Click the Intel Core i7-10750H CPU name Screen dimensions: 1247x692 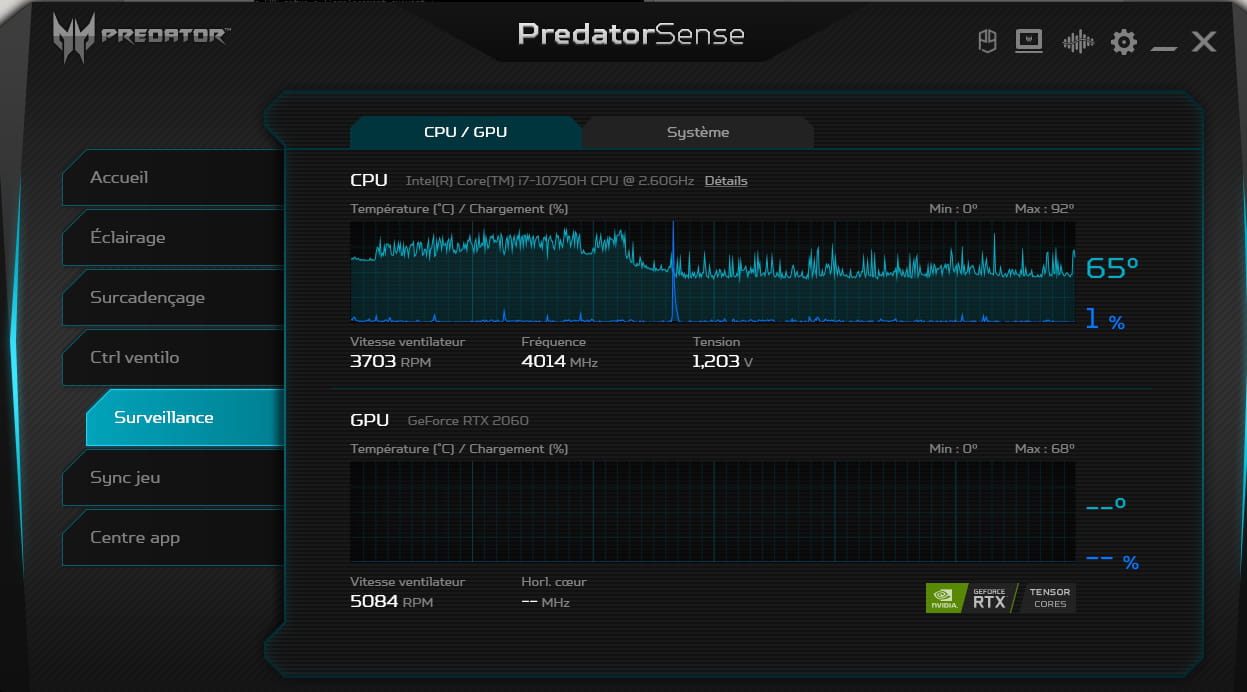tap(549, 181)
